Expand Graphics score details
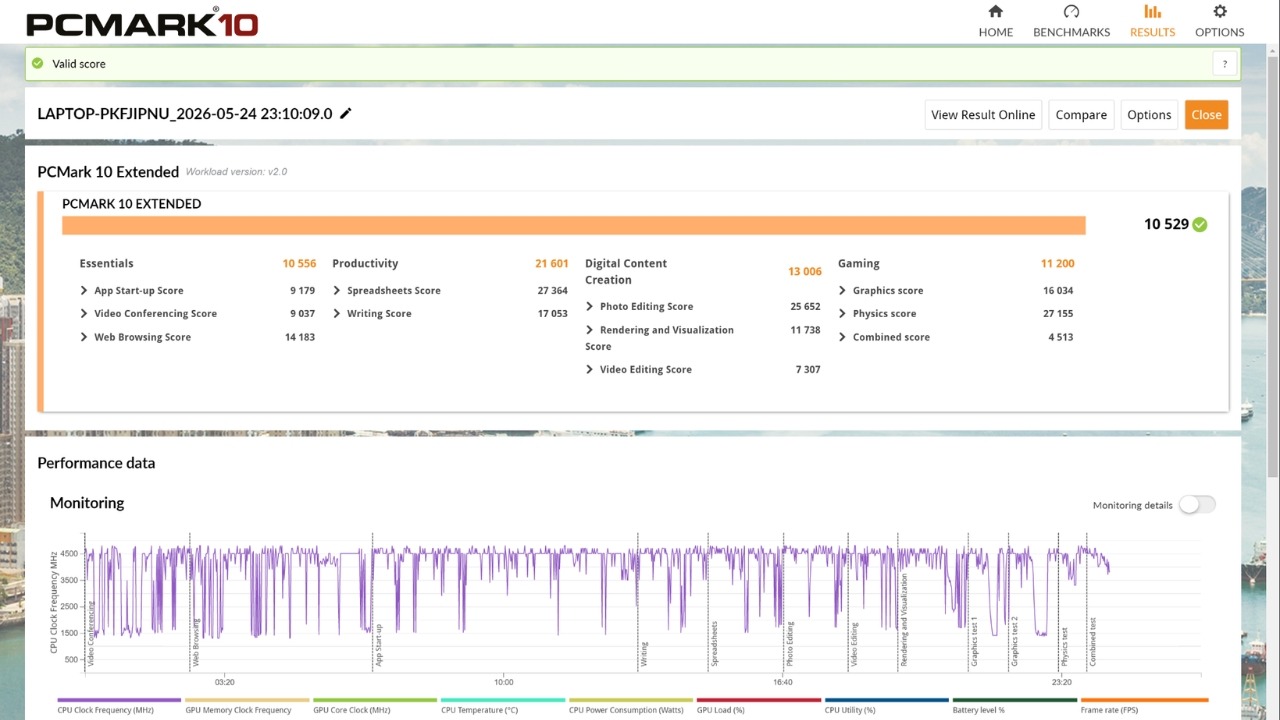Viewport: 1280px width, 720px height. 843,291
